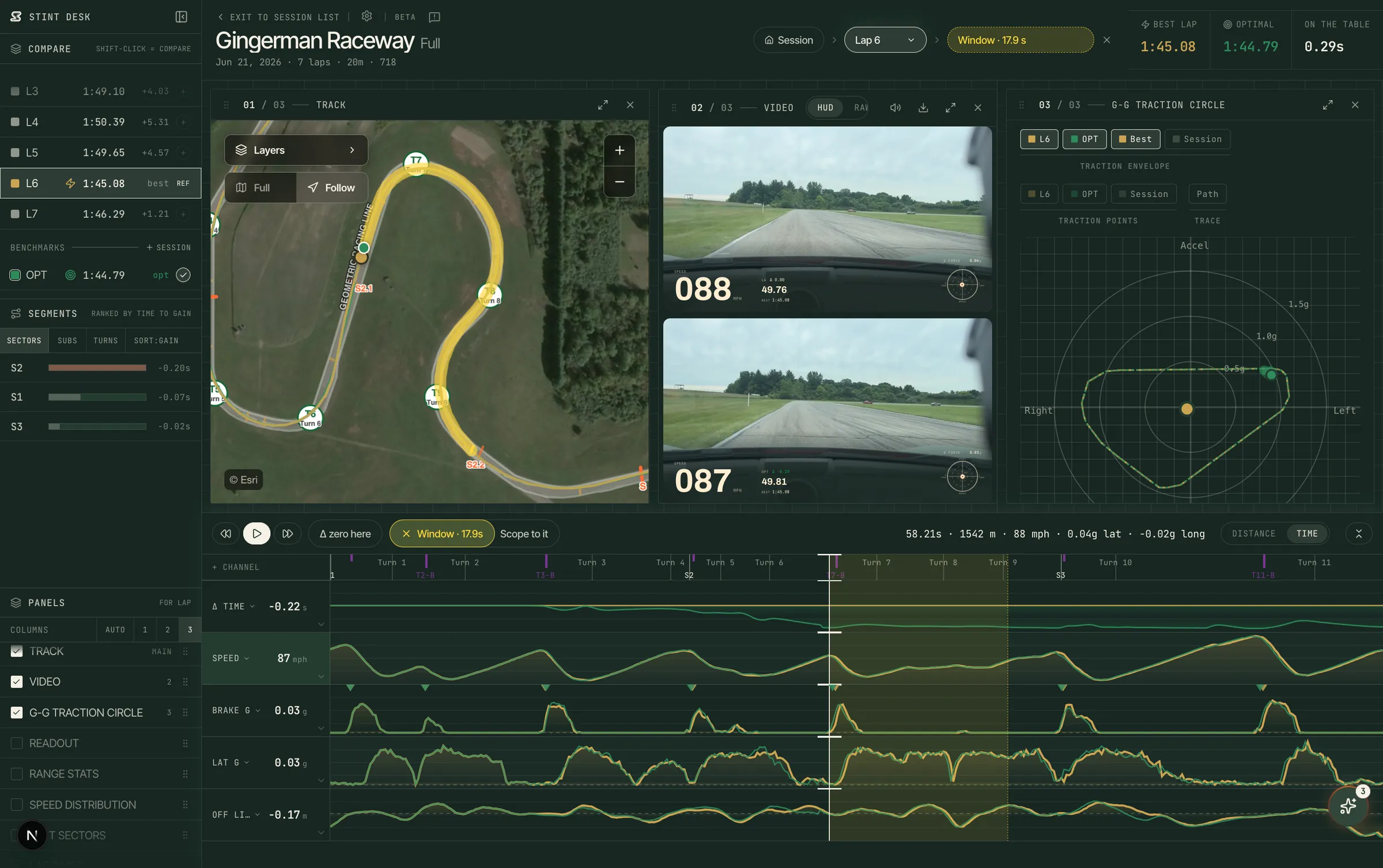Enable the SPEED DISTRIBUTION panel checkbox
The height and width of the screenshot is (868, 1383).
pyautogui.click(x=17, y=805)
